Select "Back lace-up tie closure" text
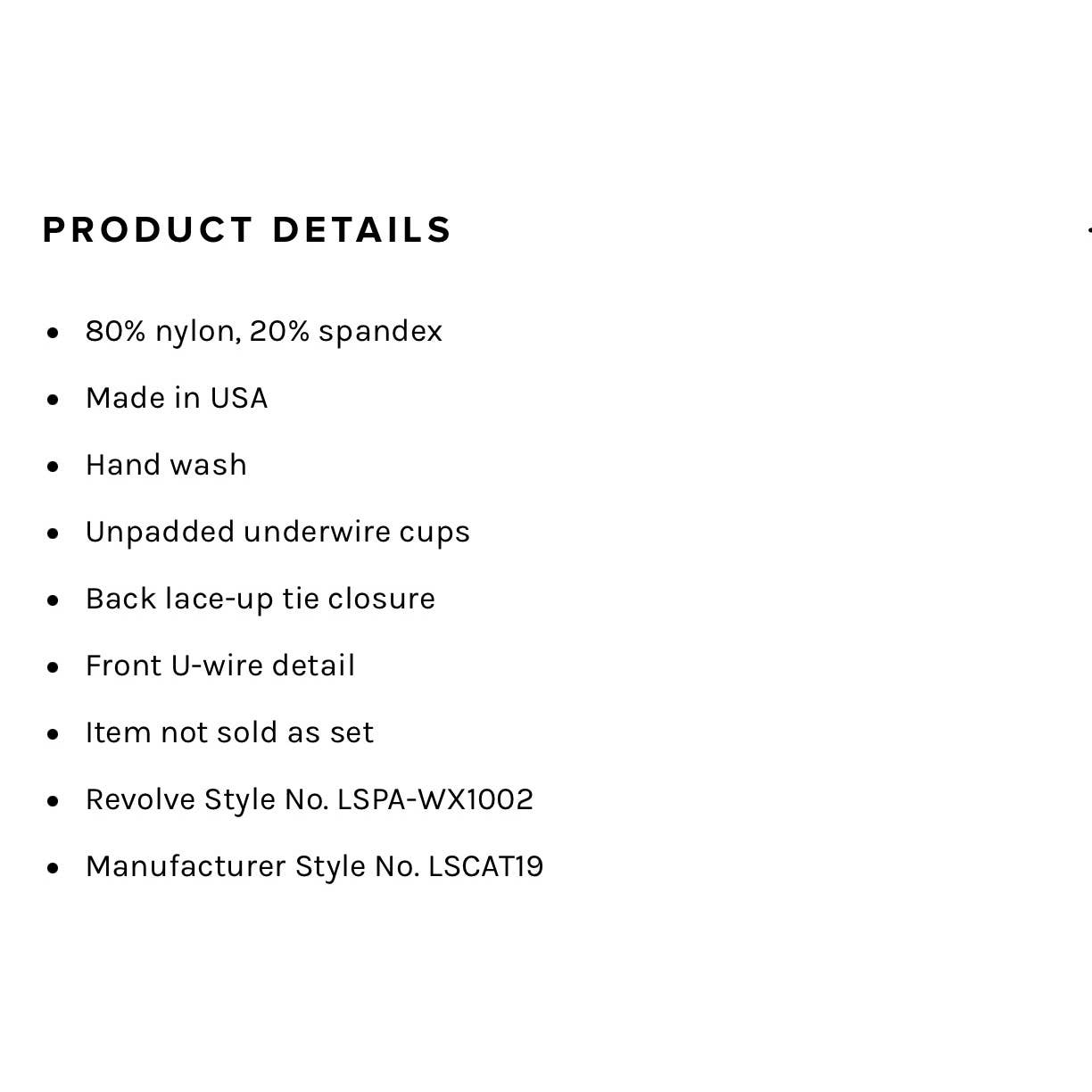The image size is (1092, 1092). [261, 599]
